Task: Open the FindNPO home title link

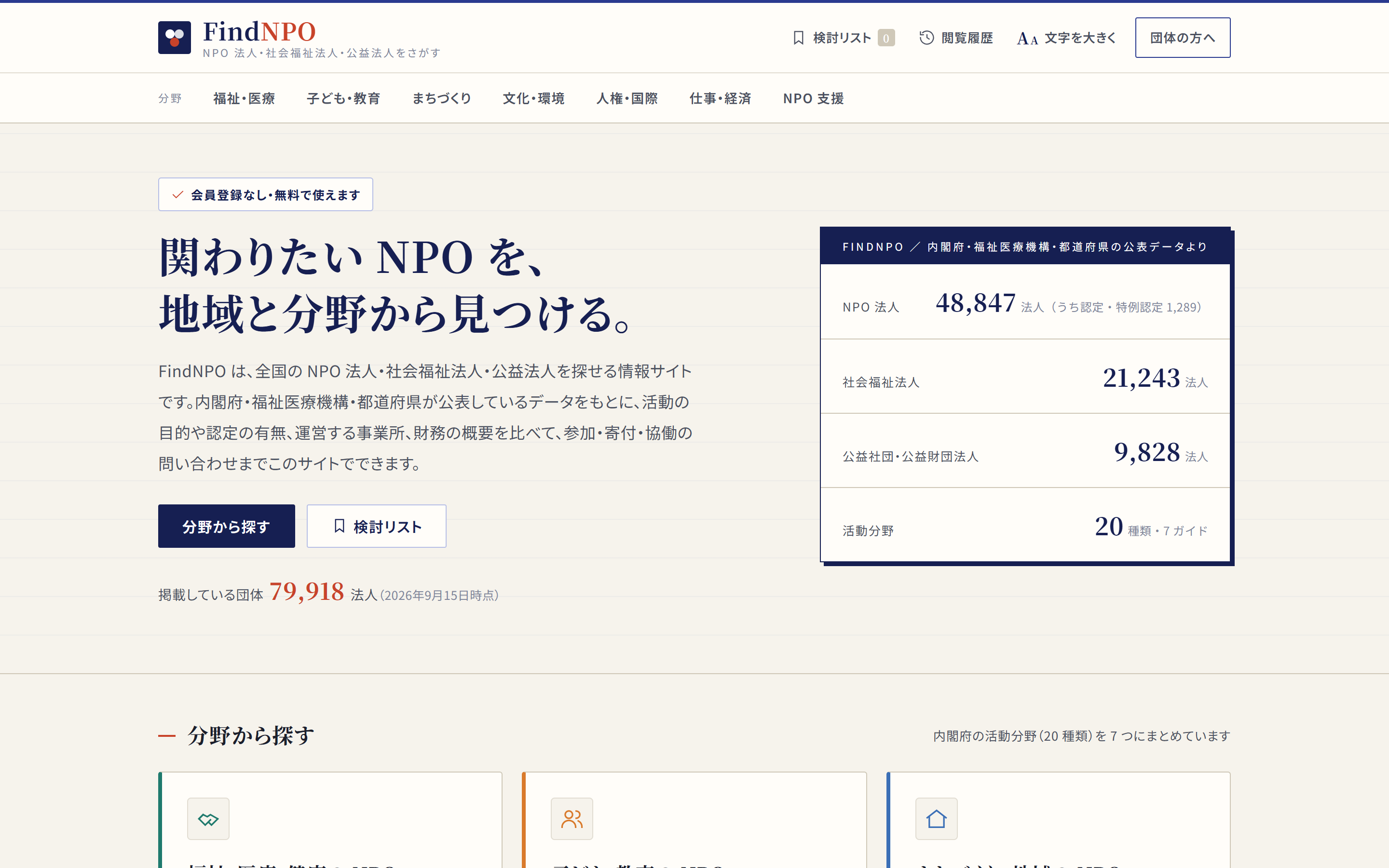Action: click(259, 31)
